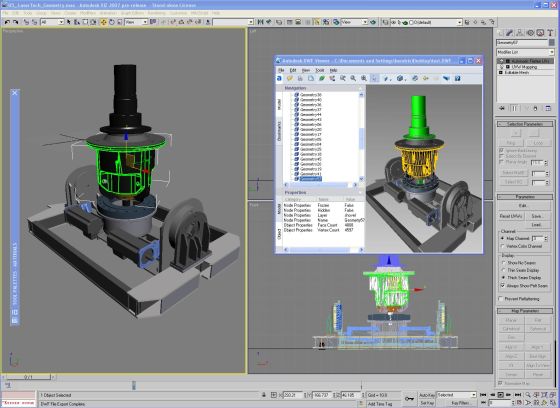Toggle Always Show Pelt Seam checkbox
The width and height of the screenshot is (560, 408).
(x=502, y=286)
